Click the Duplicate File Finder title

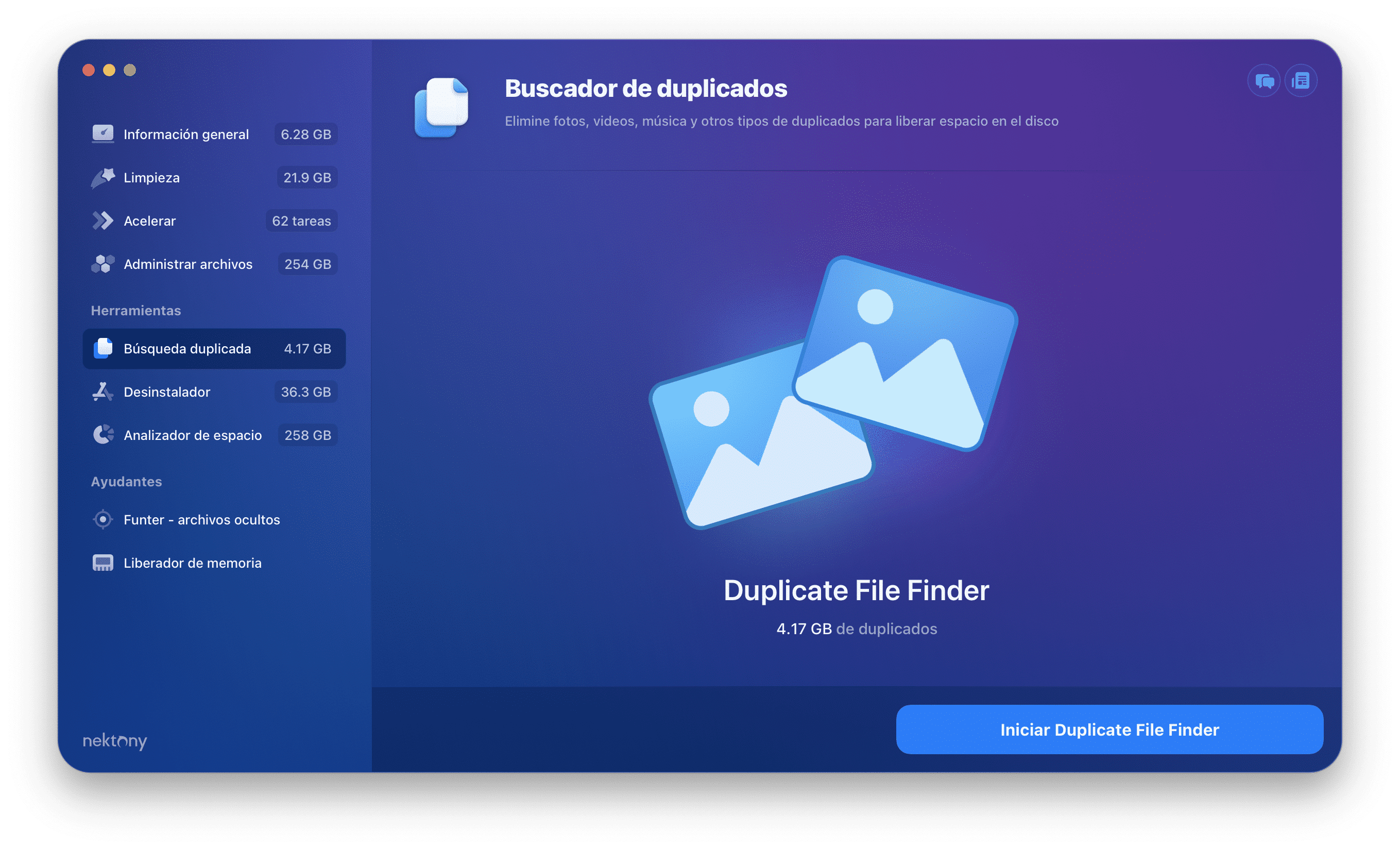tap(856, 590)
